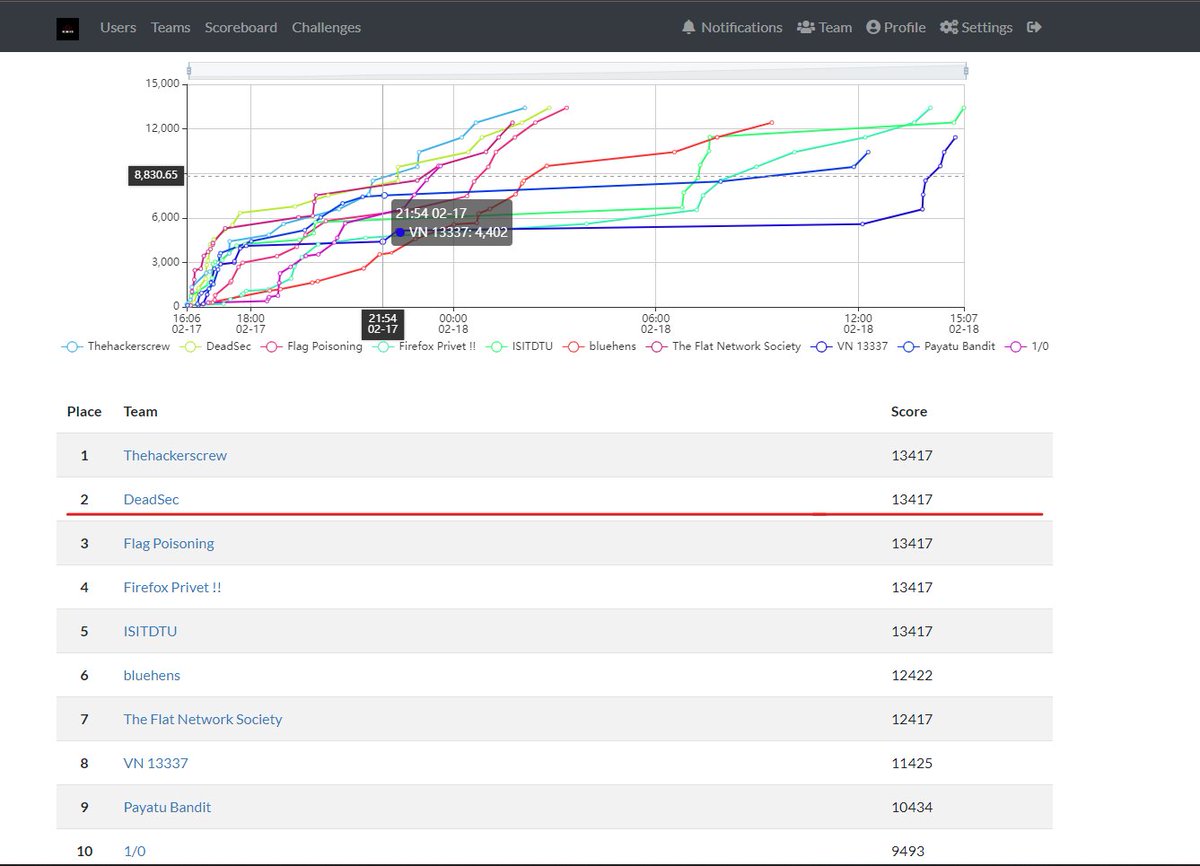The image size is (1200, 866).
Task: Open Flag Poisoning team link
Action: (x=169, y=543)
